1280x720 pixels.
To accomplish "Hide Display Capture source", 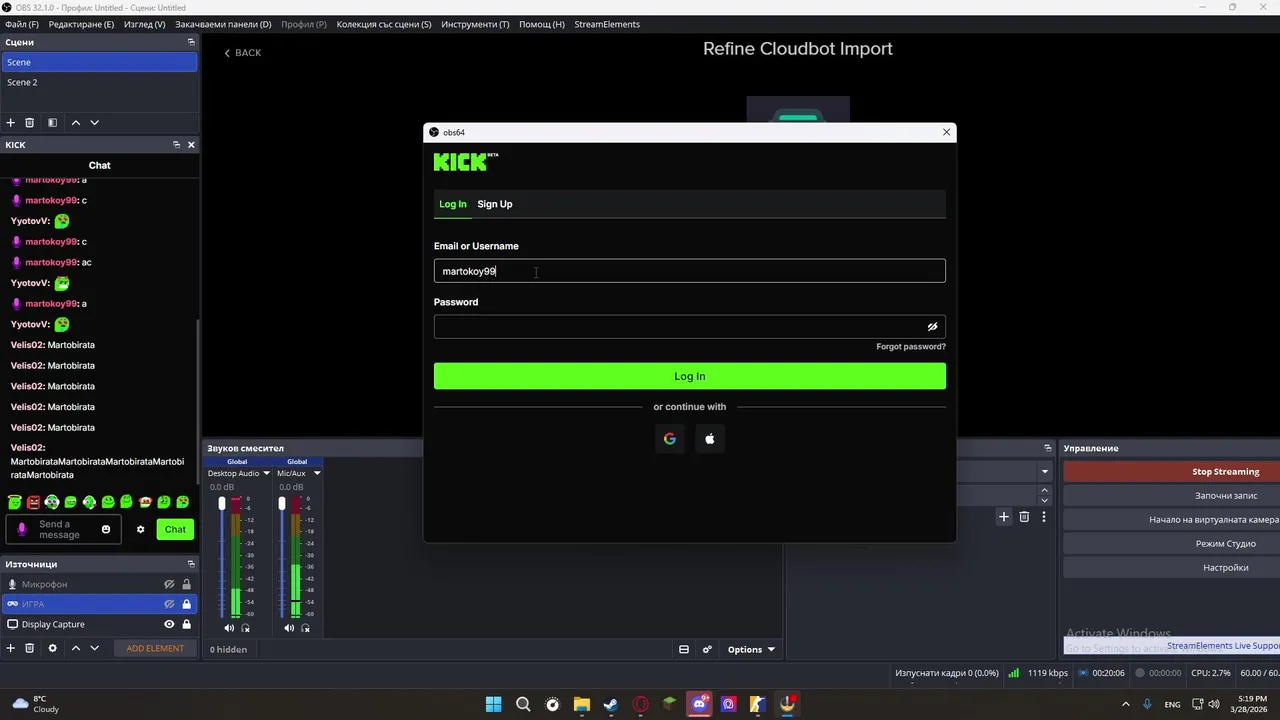I will click(x=169, y=624).
